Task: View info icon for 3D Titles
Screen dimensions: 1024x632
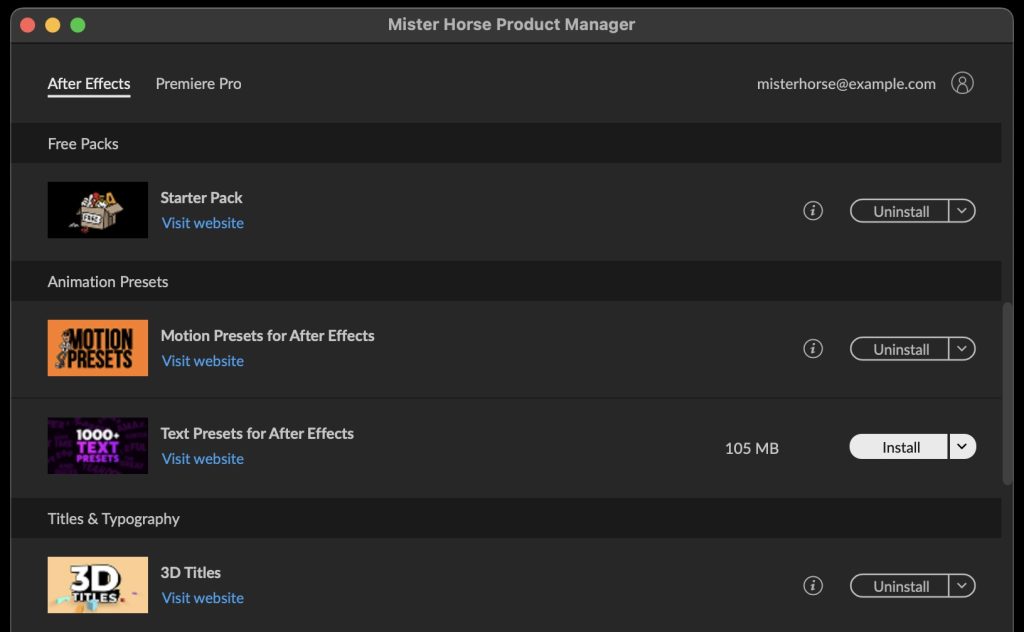Action: pyautogui.click(x=813, y=586)
